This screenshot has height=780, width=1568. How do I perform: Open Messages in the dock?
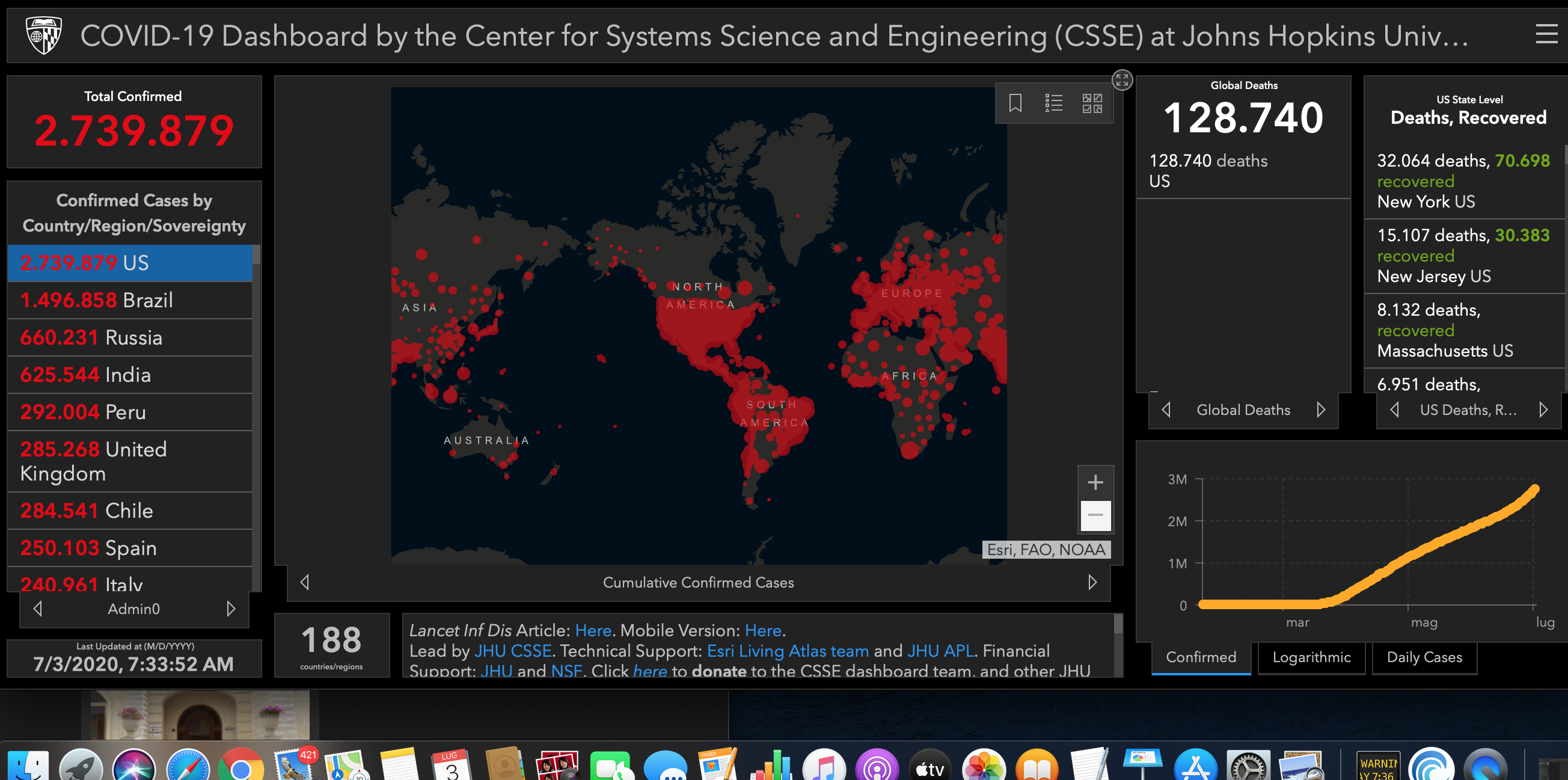point(665,766)
